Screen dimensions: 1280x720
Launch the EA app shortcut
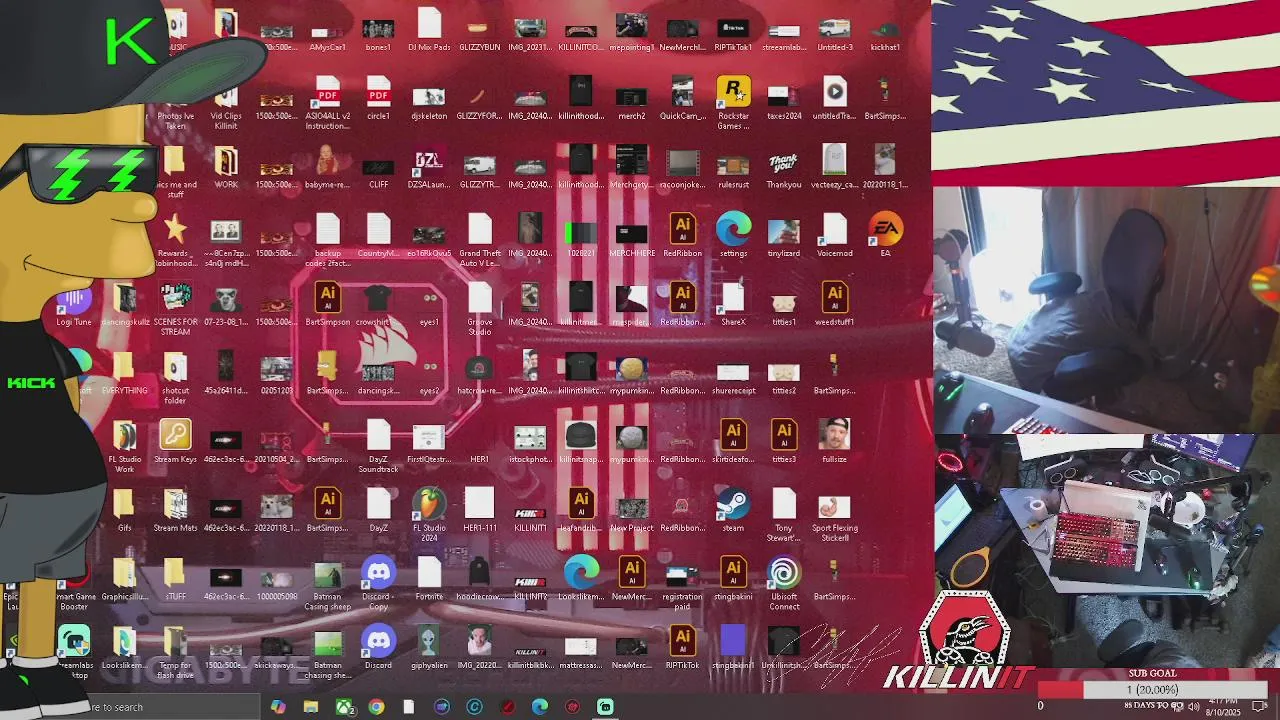[x=885, y=230]
